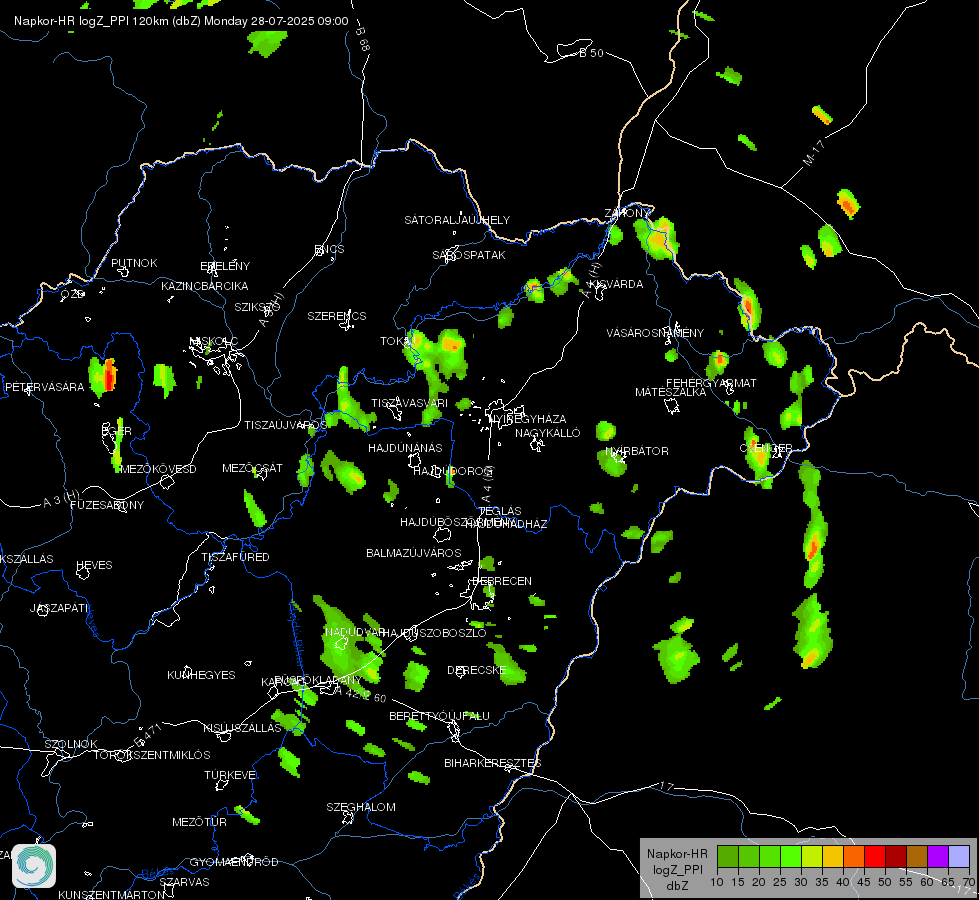The image size is (979, 900).
Task: Click the TÚRKEVE city label
Action: click(231, 774)
